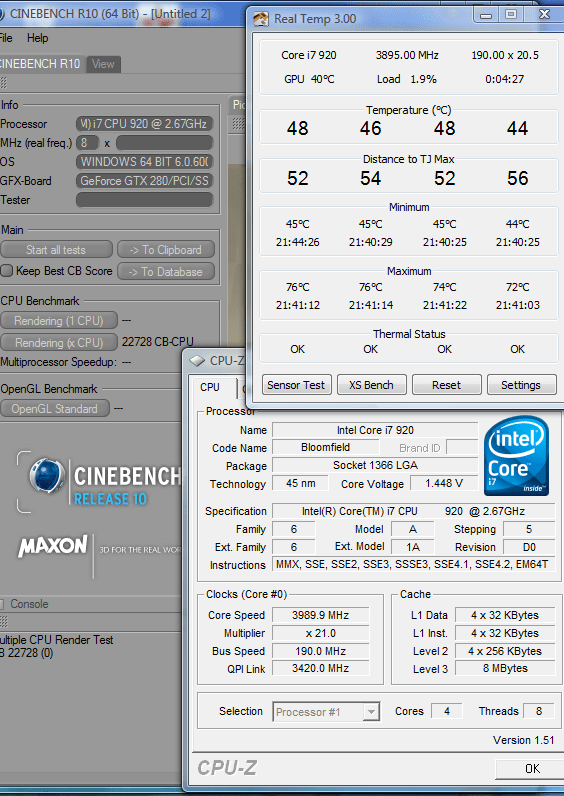Screen dimensions: 564x796
Task: Click the XS Bench button
Action: coord(372,385)
